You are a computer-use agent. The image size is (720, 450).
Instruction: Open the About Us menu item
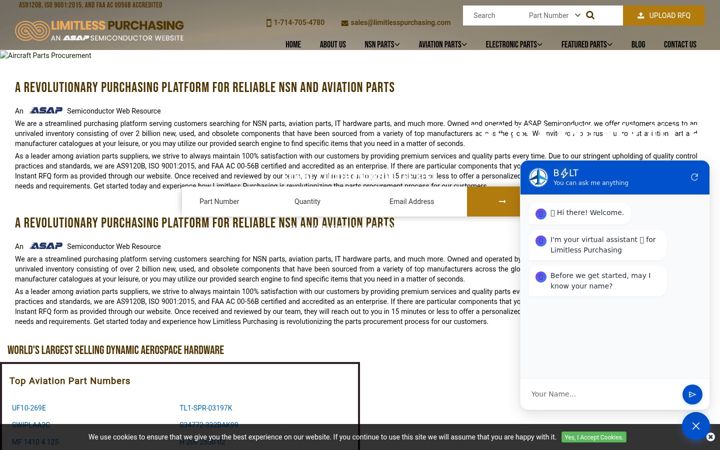click(x=332, y=44)
